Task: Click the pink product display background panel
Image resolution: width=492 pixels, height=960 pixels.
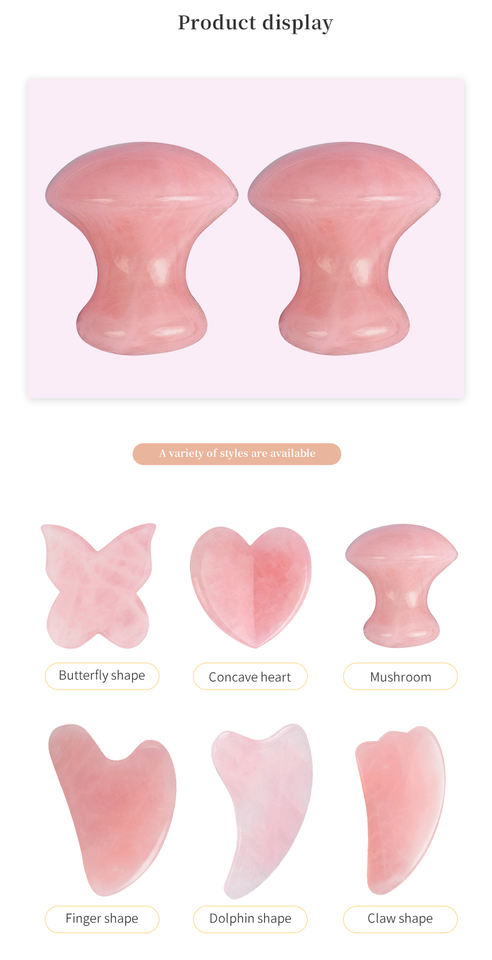Action: (x=245, y=238)
